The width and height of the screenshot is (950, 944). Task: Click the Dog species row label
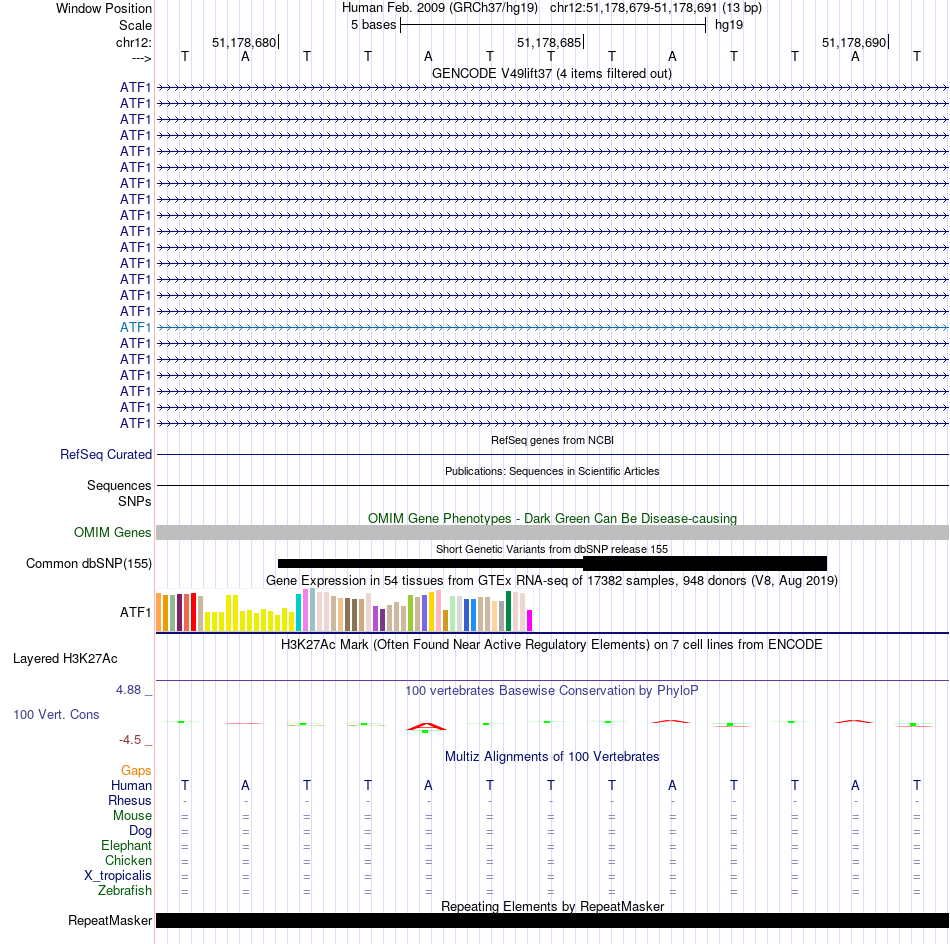[141, 831]
